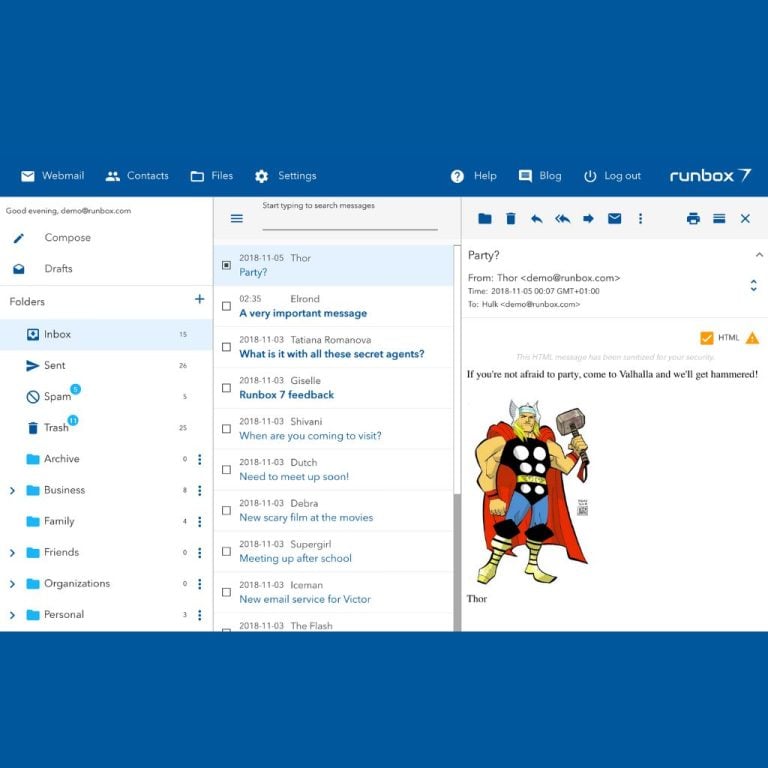Expand the Personal folder
Image resolution: width=768 pixels, height=768 pixels.
[x=12, y=615]
